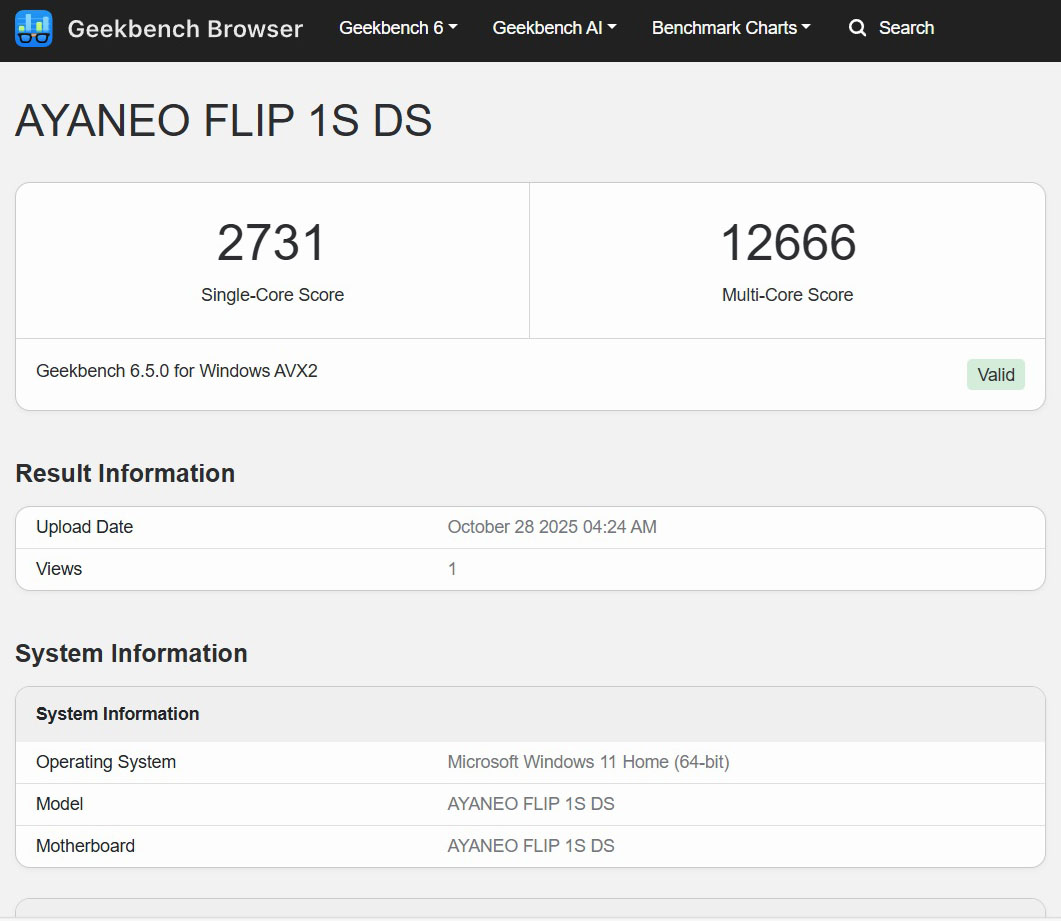This screenshot has width=1061, height=921.
Task: Click the Result Information section heading
Action: (125, 473)
